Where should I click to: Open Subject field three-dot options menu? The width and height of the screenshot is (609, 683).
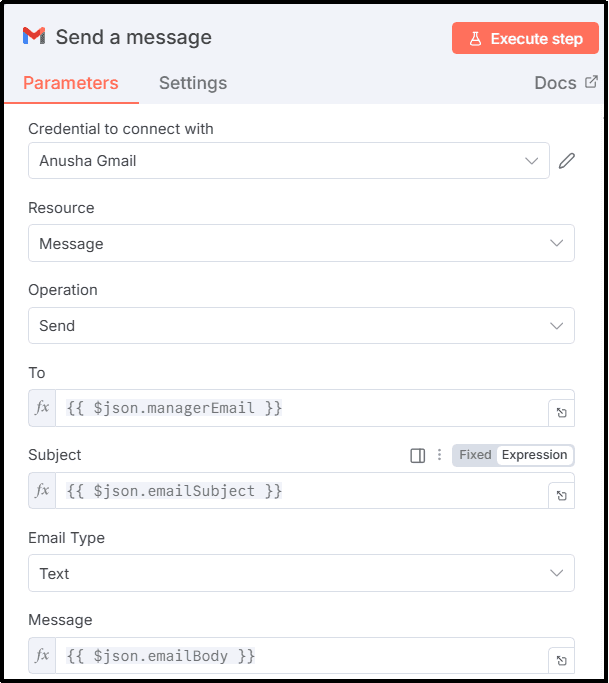click(439, 455)
